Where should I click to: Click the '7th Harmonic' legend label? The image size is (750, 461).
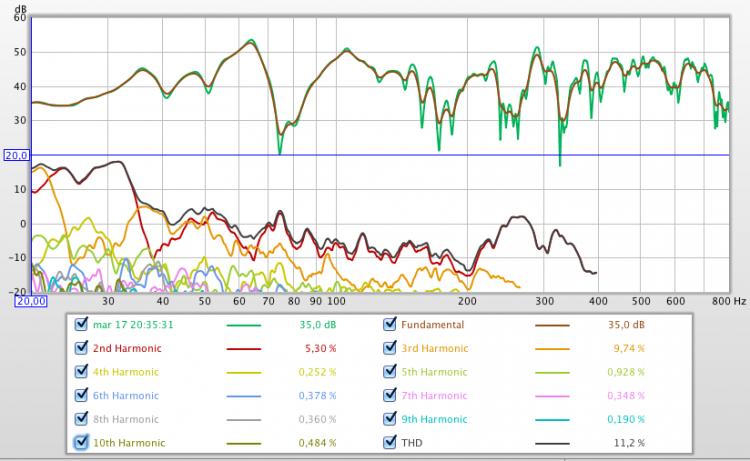click(x=434, y=395)
